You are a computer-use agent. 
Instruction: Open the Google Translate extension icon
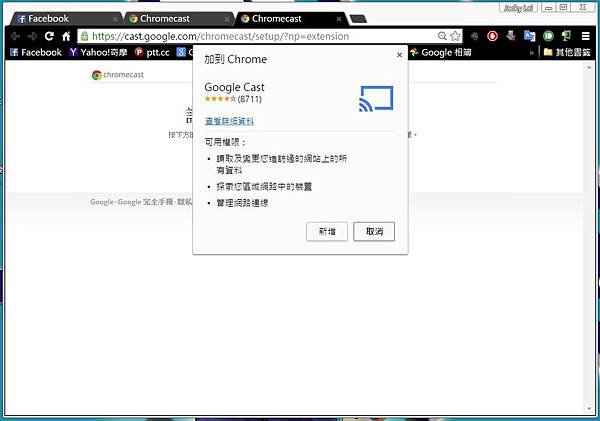pos(530,36)
